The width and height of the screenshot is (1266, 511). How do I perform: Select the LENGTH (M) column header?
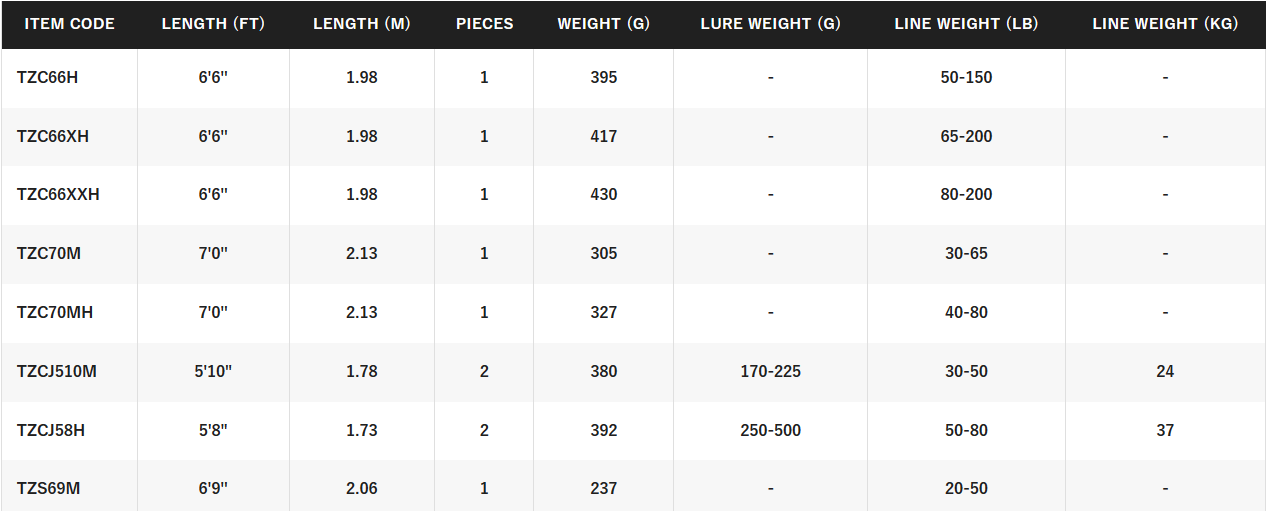click(x=362, y=24)
